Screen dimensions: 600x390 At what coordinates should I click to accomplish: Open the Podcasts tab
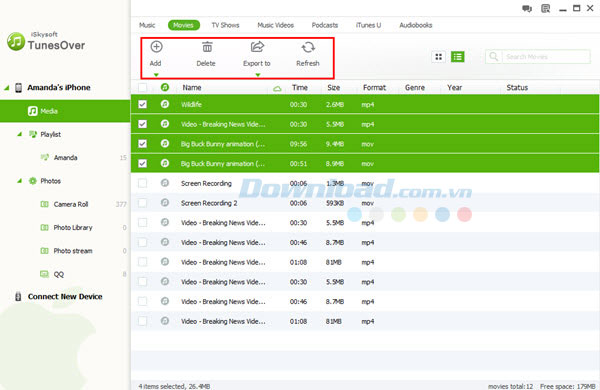[x=325, y=25]
